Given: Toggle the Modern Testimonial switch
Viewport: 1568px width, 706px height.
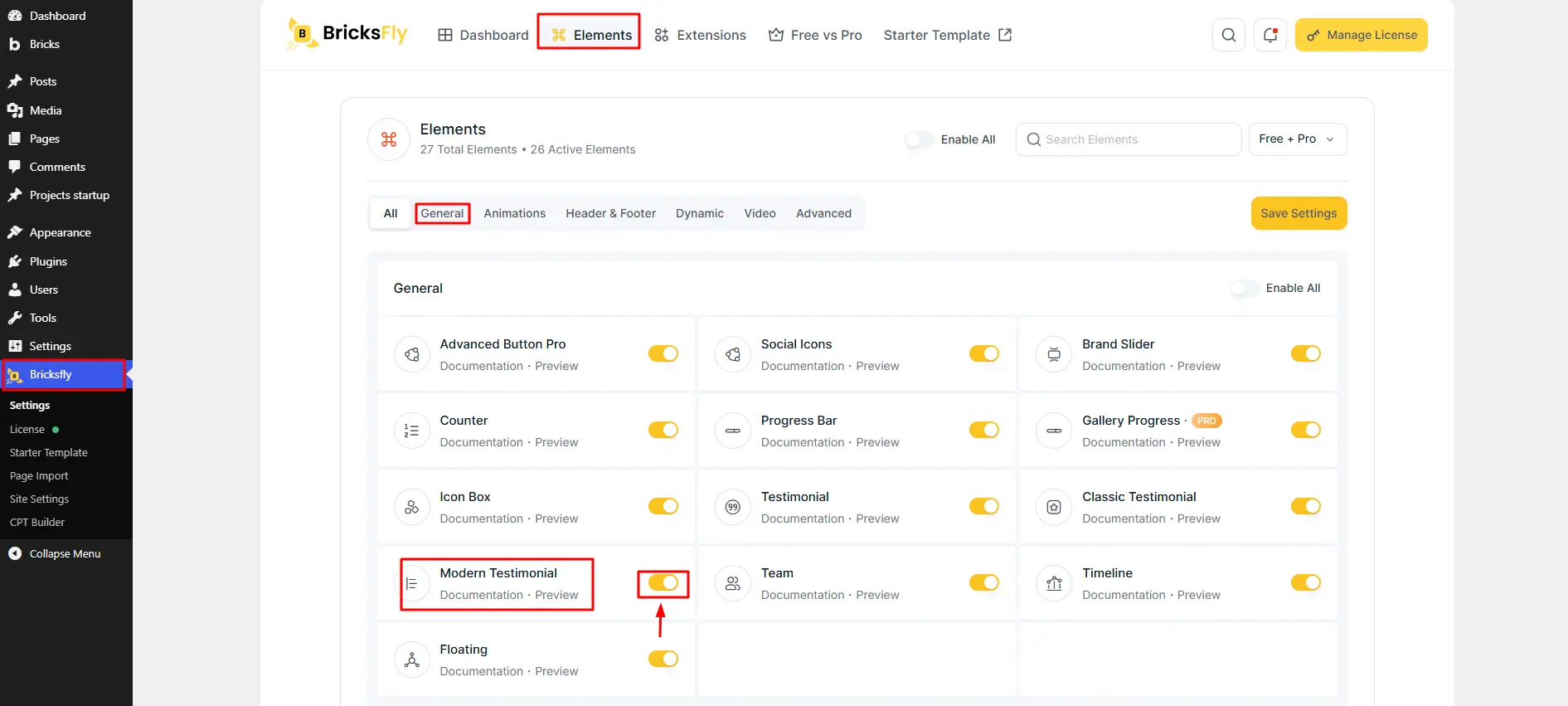Looking at the screenshot, I should (x=663, y=582).
